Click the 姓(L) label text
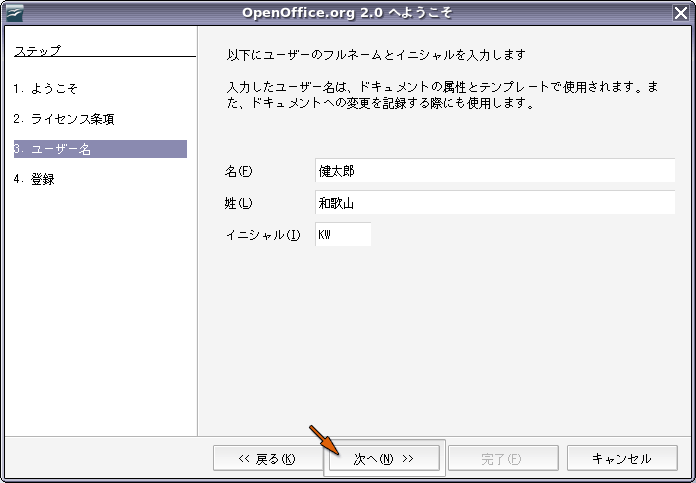This screenshot has height=483, width=696. (238, 203)
